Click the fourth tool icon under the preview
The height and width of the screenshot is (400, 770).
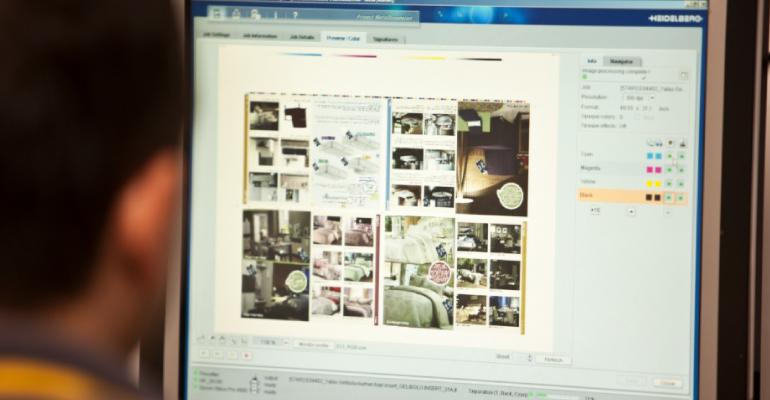(x=233, y=340)
